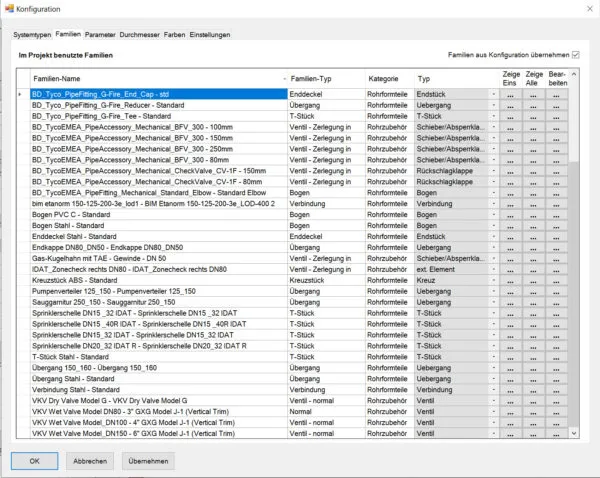Sort by Familien-Name column header
The width and height of the screenshot is (600, 478).
point(159,79)
